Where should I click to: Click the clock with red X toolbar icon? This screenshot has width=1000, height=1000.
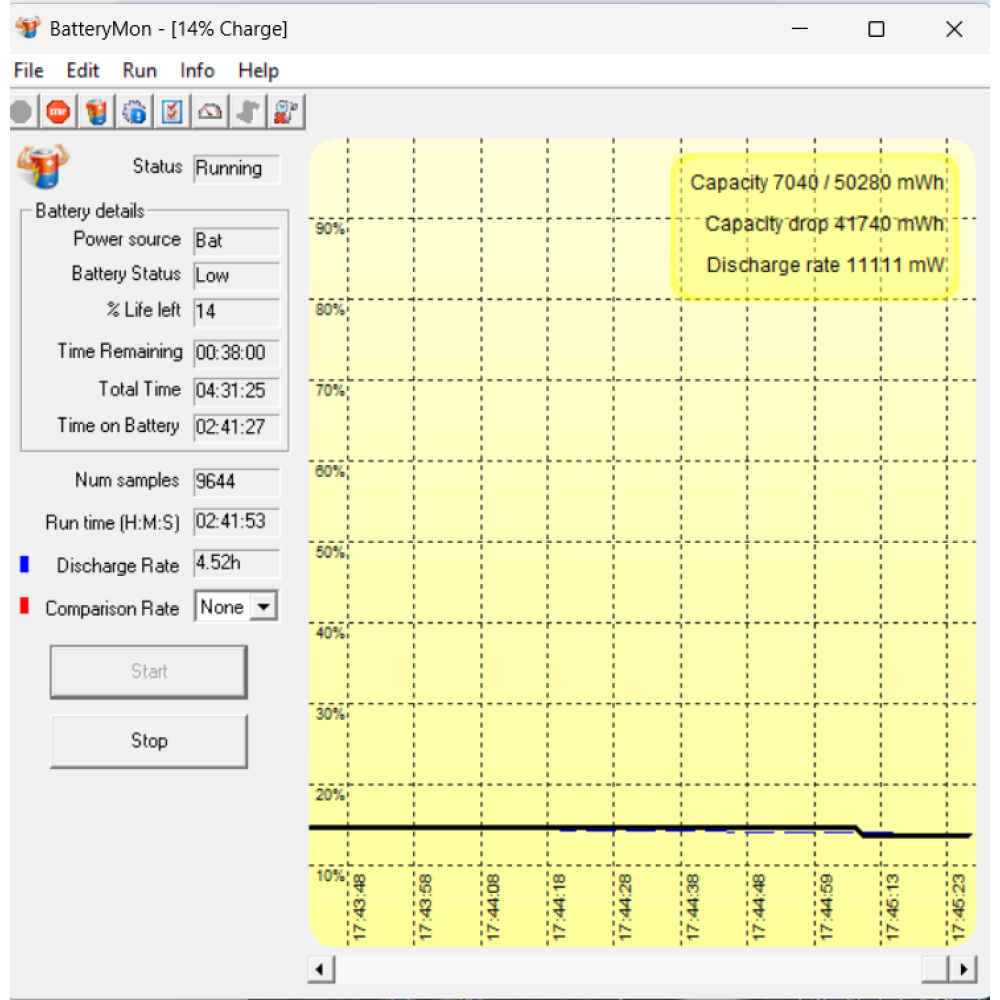point(286,112)
